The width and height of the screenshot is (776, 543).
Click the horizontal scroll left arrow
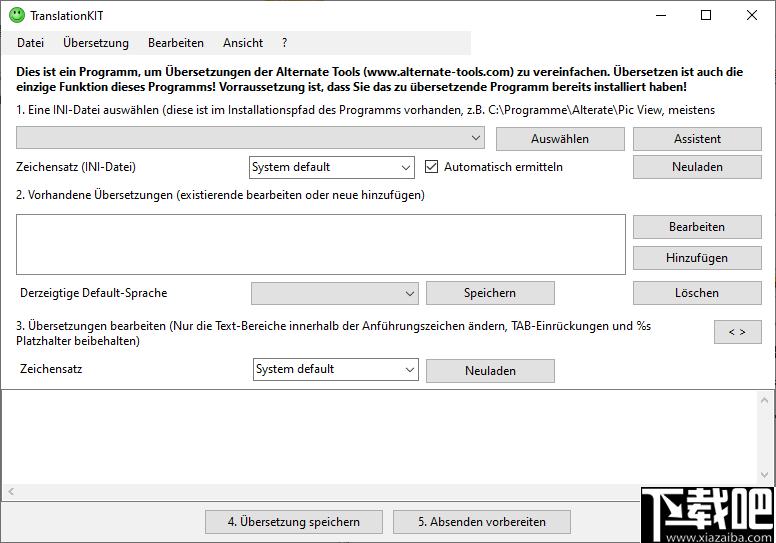pyautogui.click(x=11, y=492)
